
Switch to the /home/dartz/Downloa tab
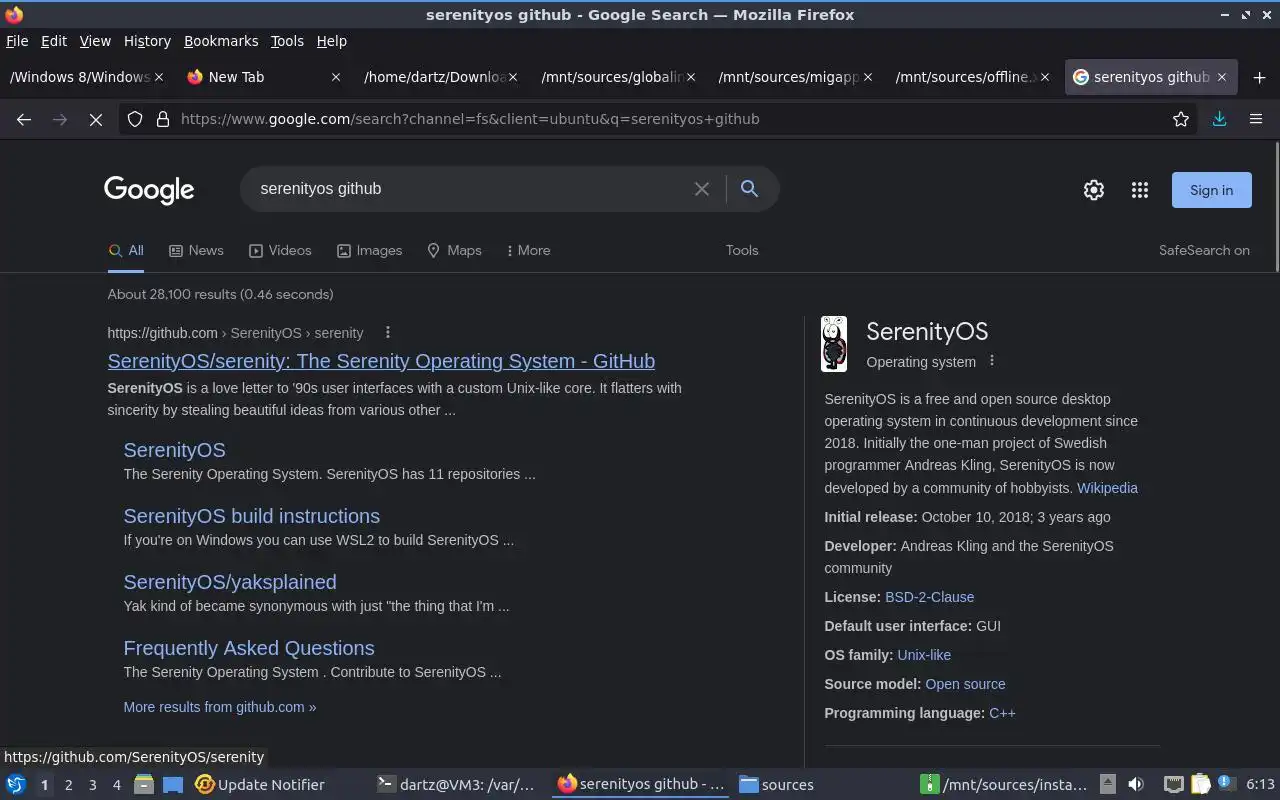[441, 77]
